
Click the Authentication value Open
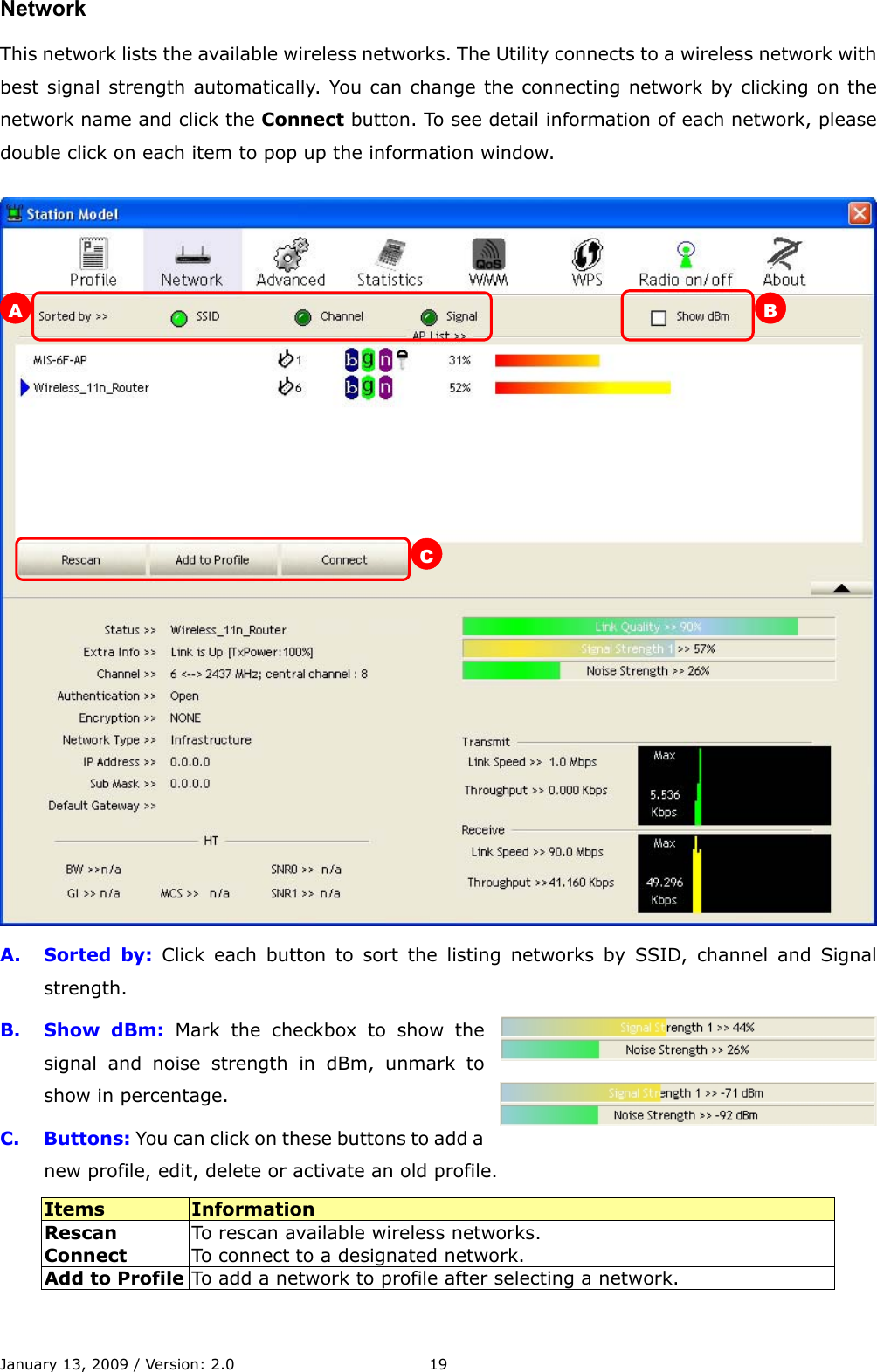pos(184,696)
